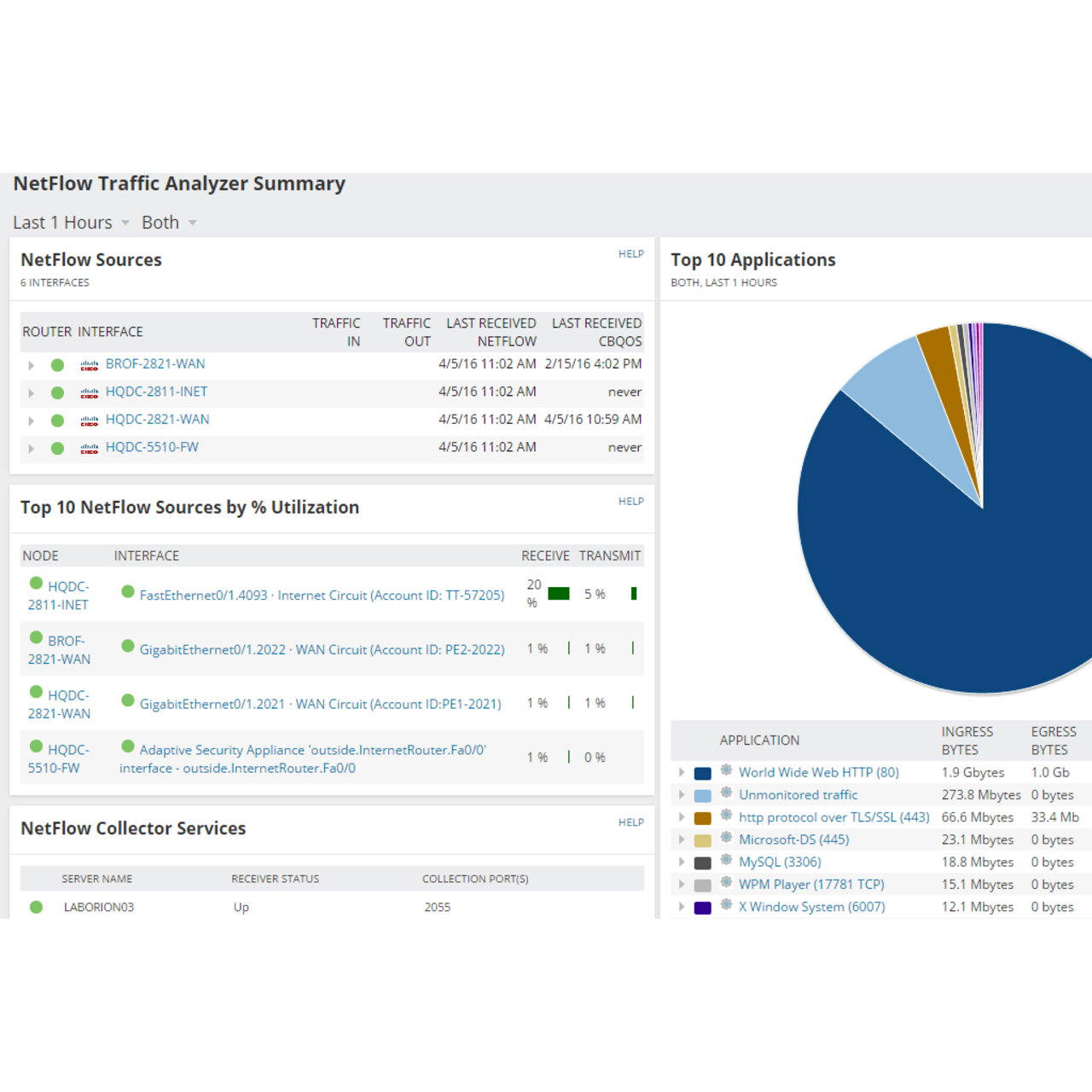Click gear icon beside World Wide Web HTTP

click(726, 770)
